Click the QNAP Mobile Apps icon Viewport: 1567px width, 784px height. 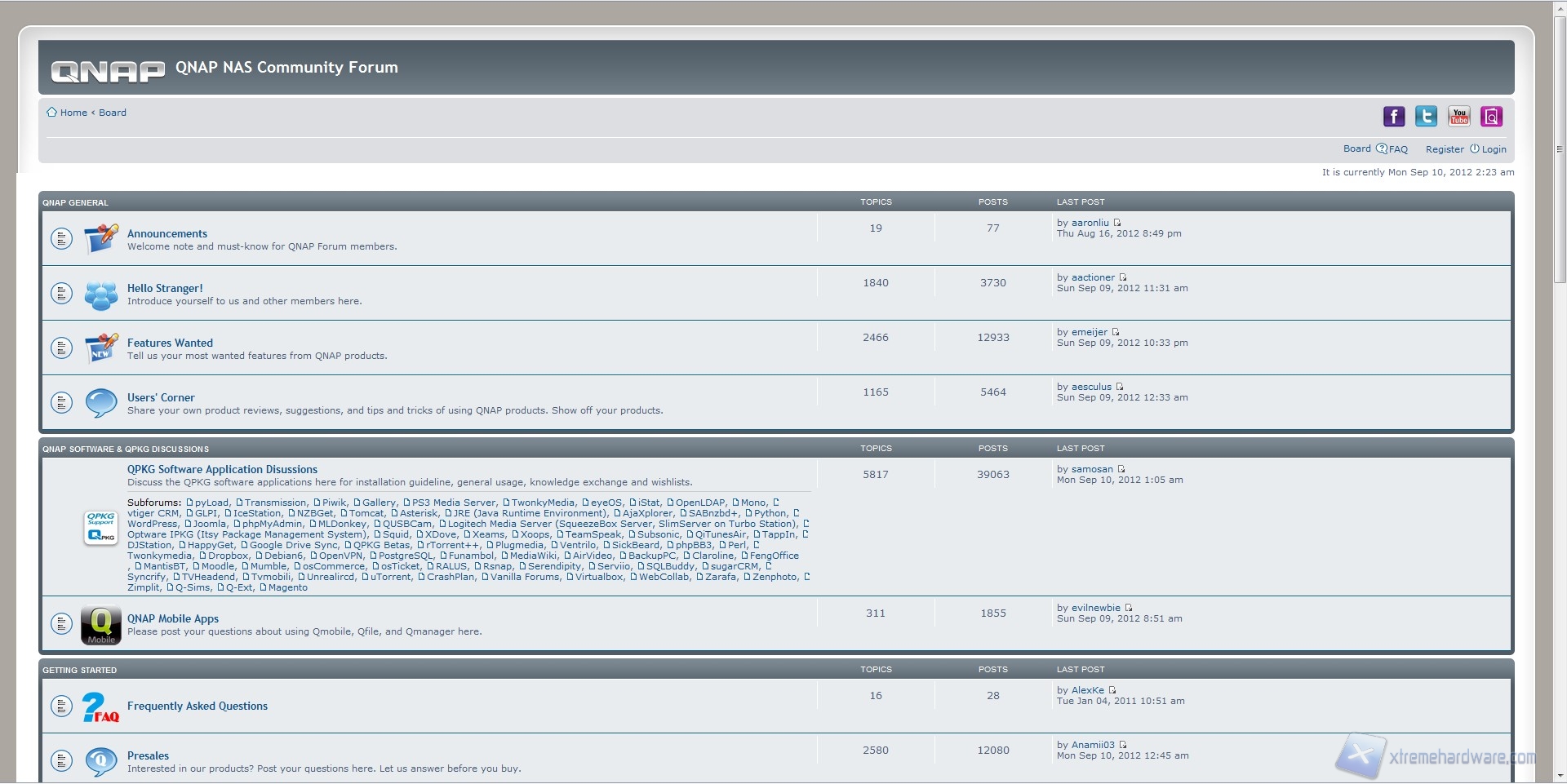pyautogui.click(x=101, y=625)
